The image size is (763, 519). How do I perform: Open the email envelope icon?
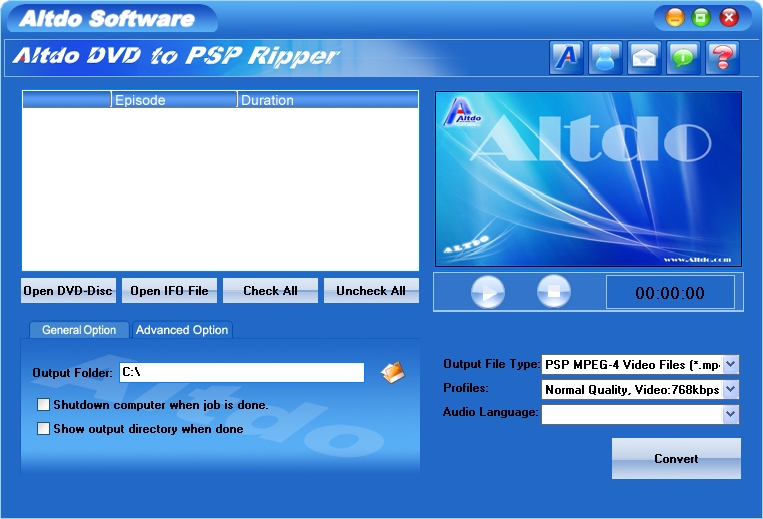point(644,58)
